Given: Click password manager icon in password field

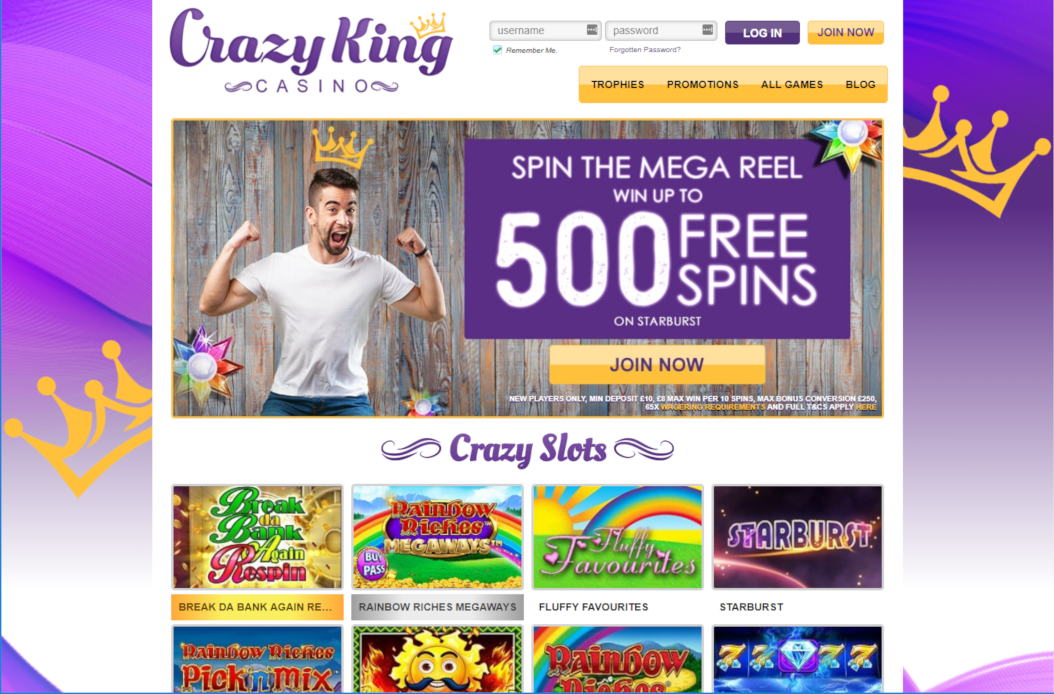Looking at the screenshot, I should (707, 30).
